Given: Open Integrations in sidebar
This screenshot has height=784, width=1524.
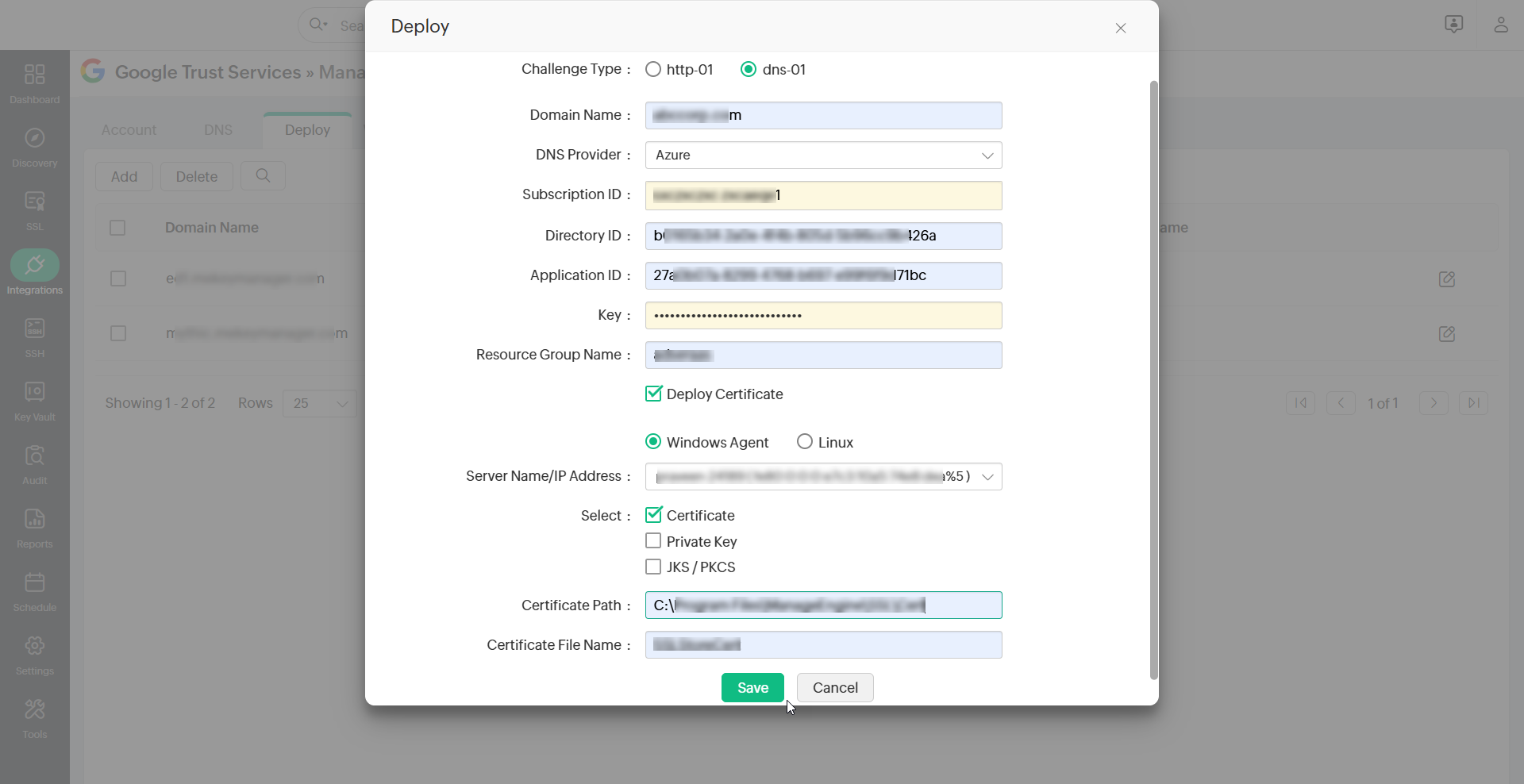Looking at the screenshot, I should (34, 273).
